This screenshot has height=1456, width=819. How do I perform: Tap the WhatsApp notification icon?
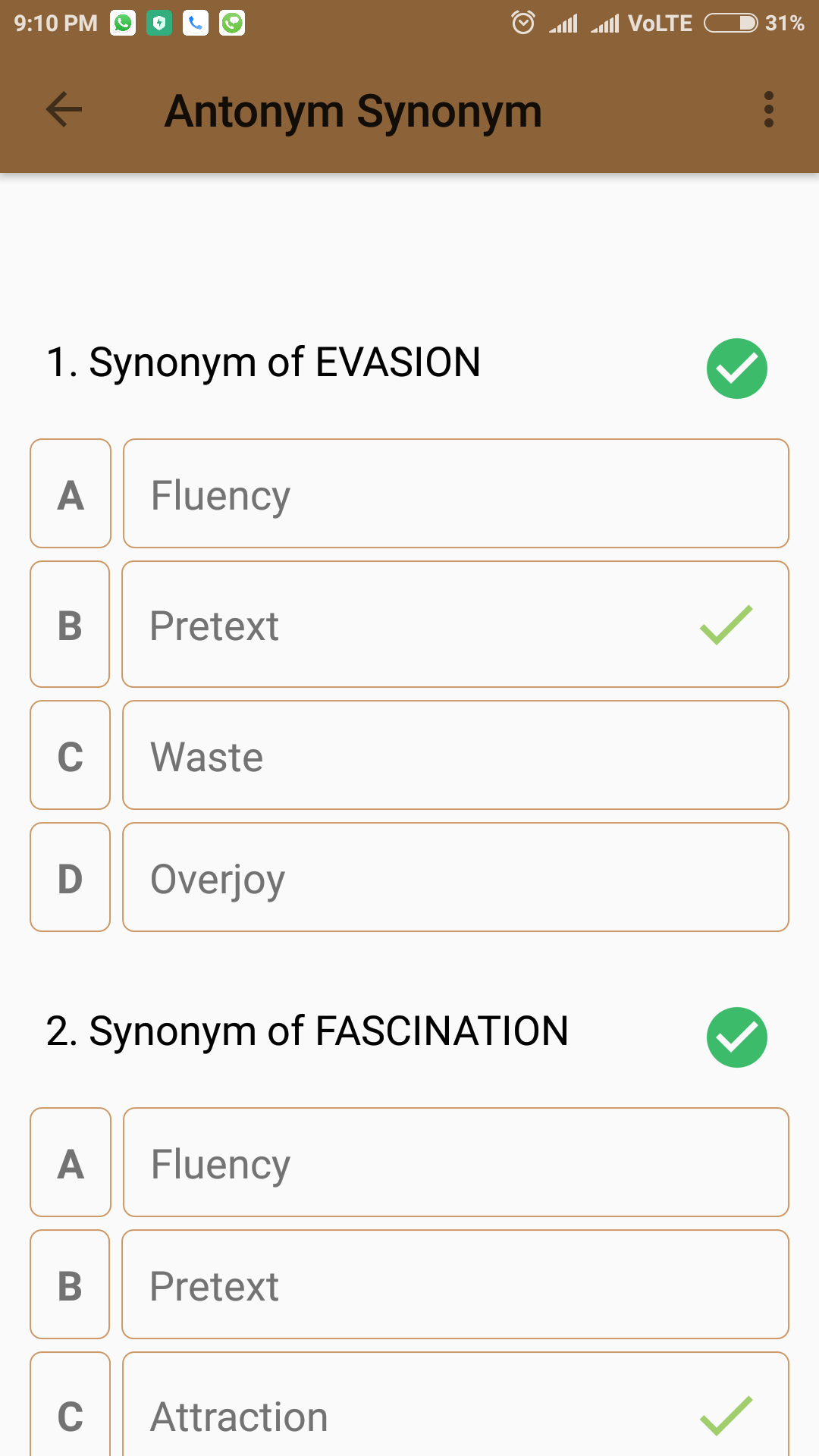click(x=123, y=23)
